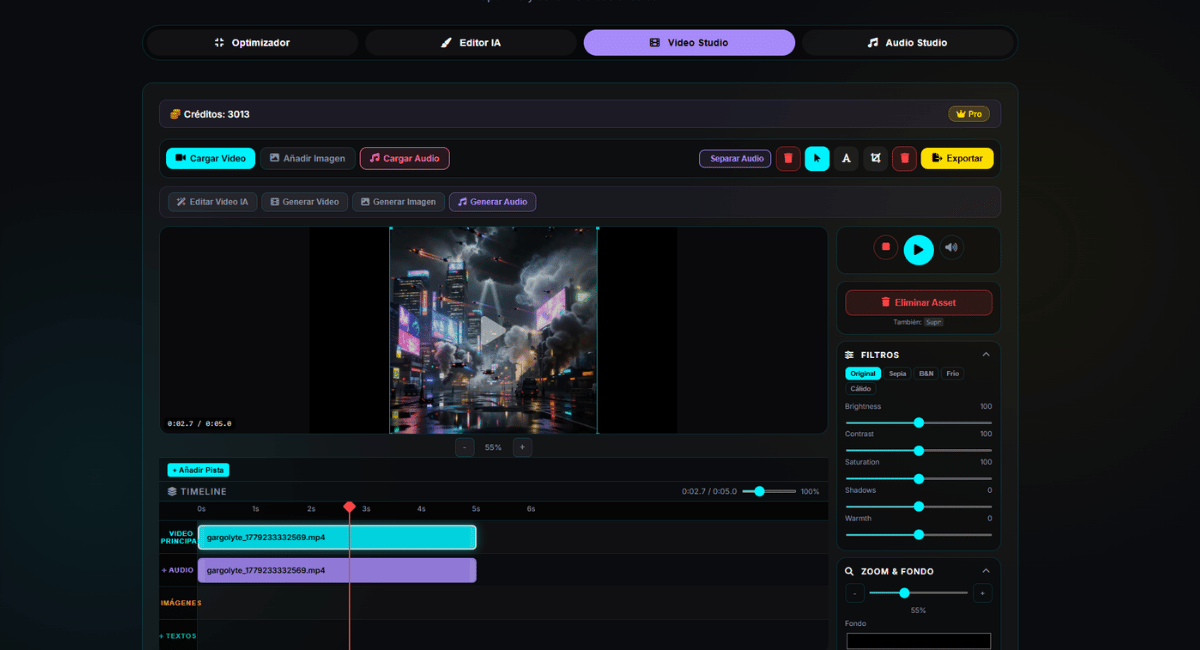Adjust the Brightness slider
1200x650 pixels.
point(918,423)
